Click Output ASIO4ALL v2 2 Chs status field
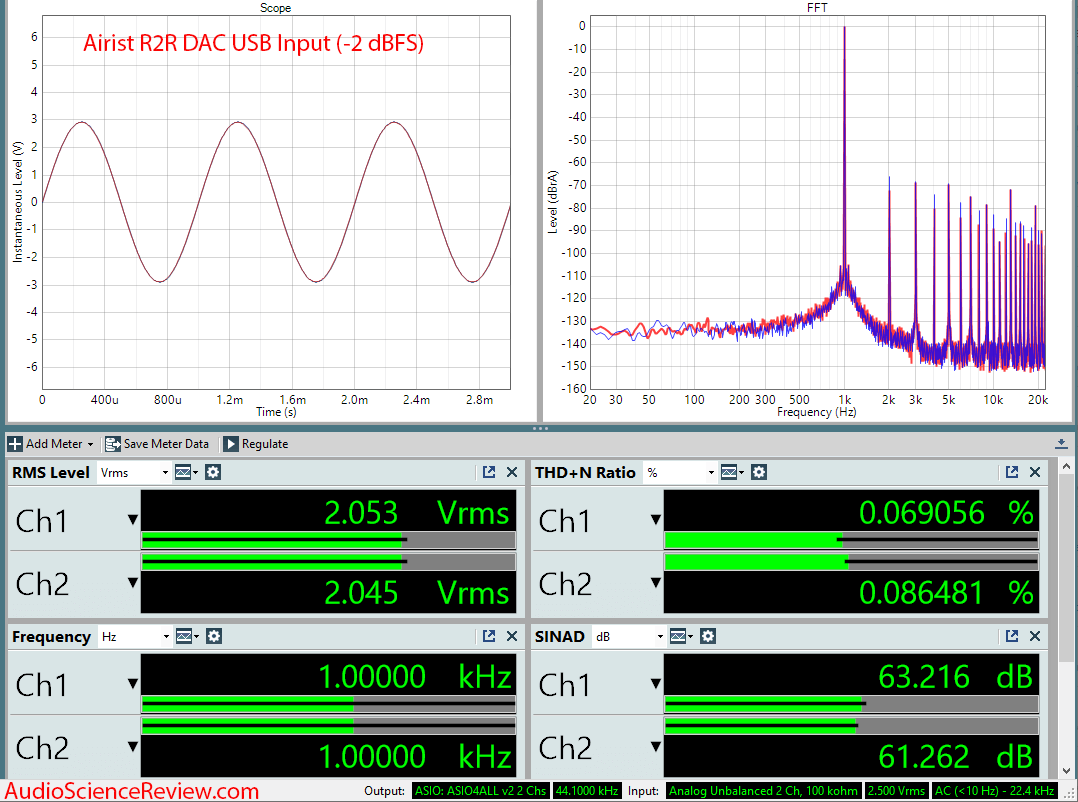This screenshot has width=1078, height=802. click(481, 791)
